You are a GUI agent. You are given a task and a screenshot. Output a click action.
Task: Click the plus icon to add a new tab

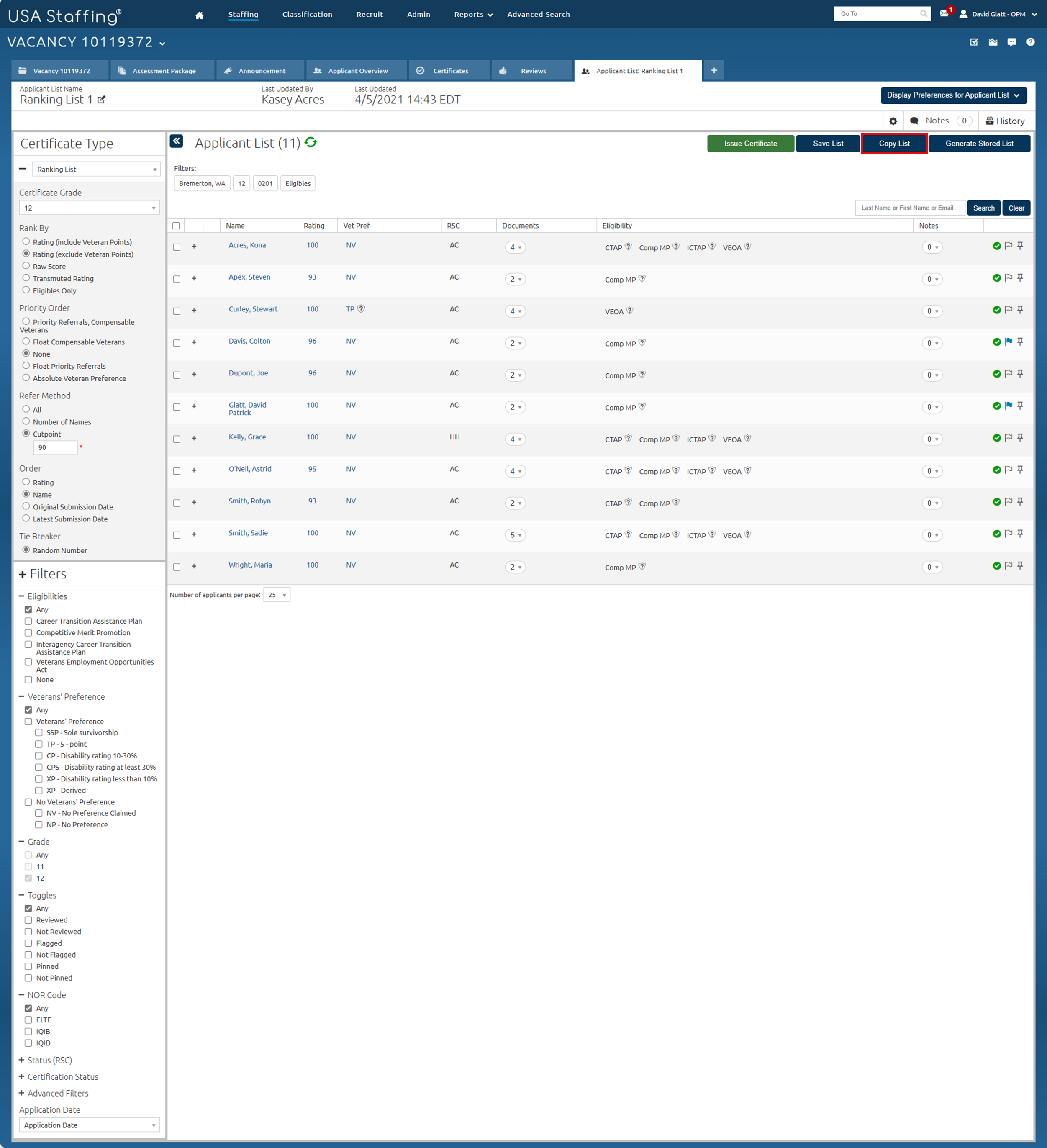point(714,71)
